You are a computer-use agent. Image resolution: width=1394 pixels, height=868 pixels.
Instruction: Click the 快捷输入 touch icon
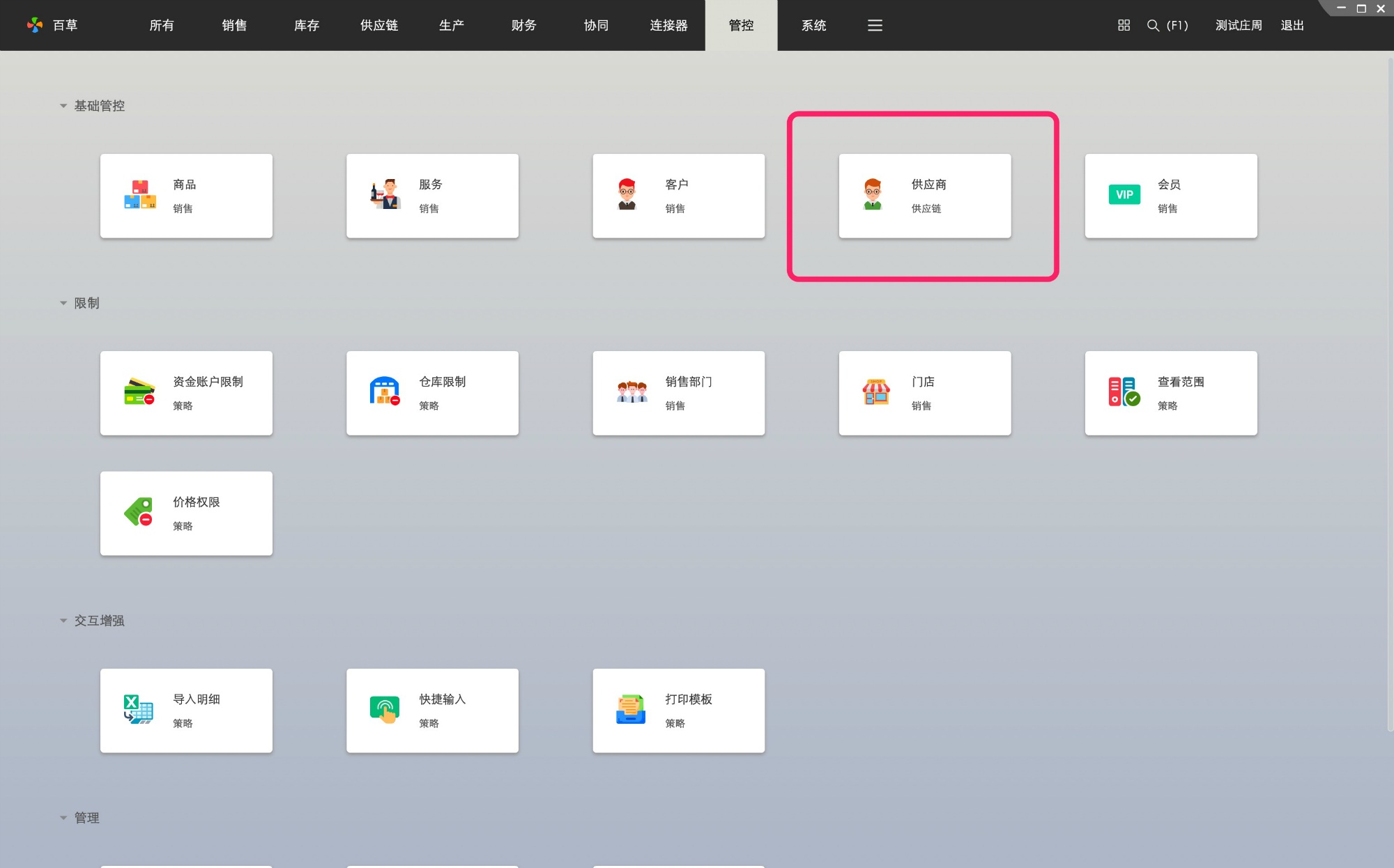tap(385, 710)
